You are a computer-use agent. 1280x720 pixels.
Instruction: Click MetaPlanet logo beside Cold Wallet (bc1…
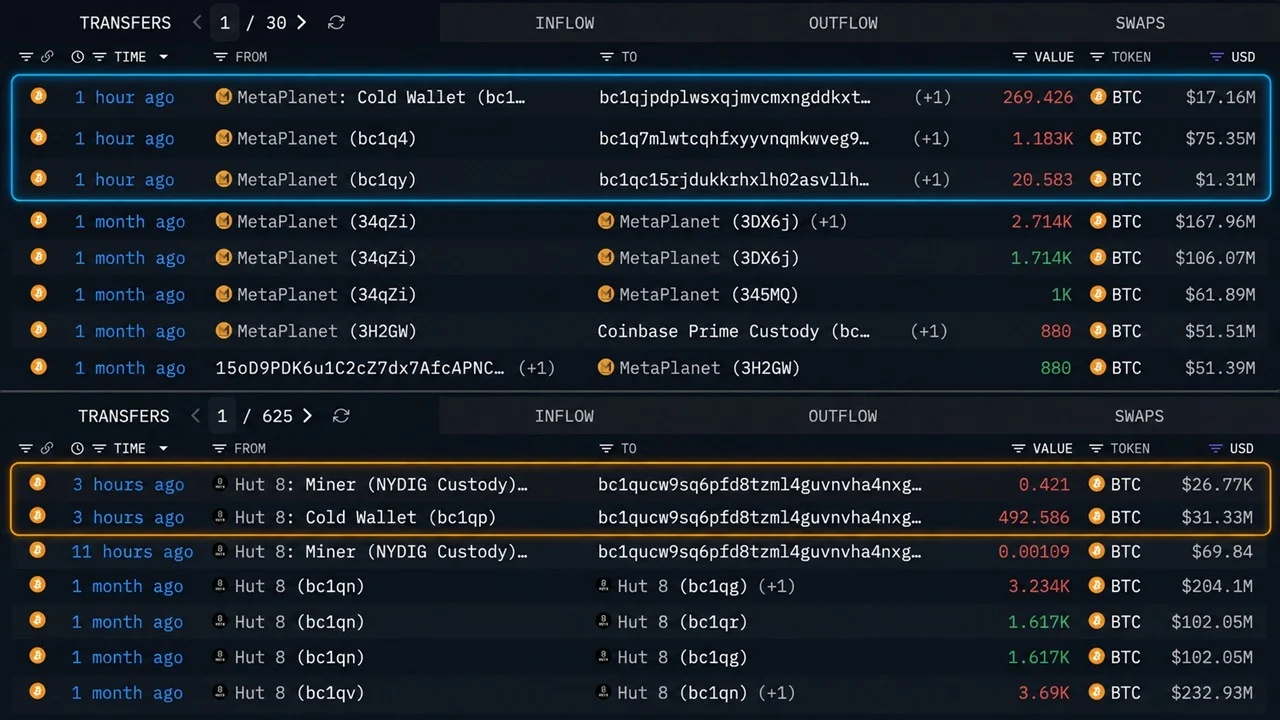click(224, 97)
